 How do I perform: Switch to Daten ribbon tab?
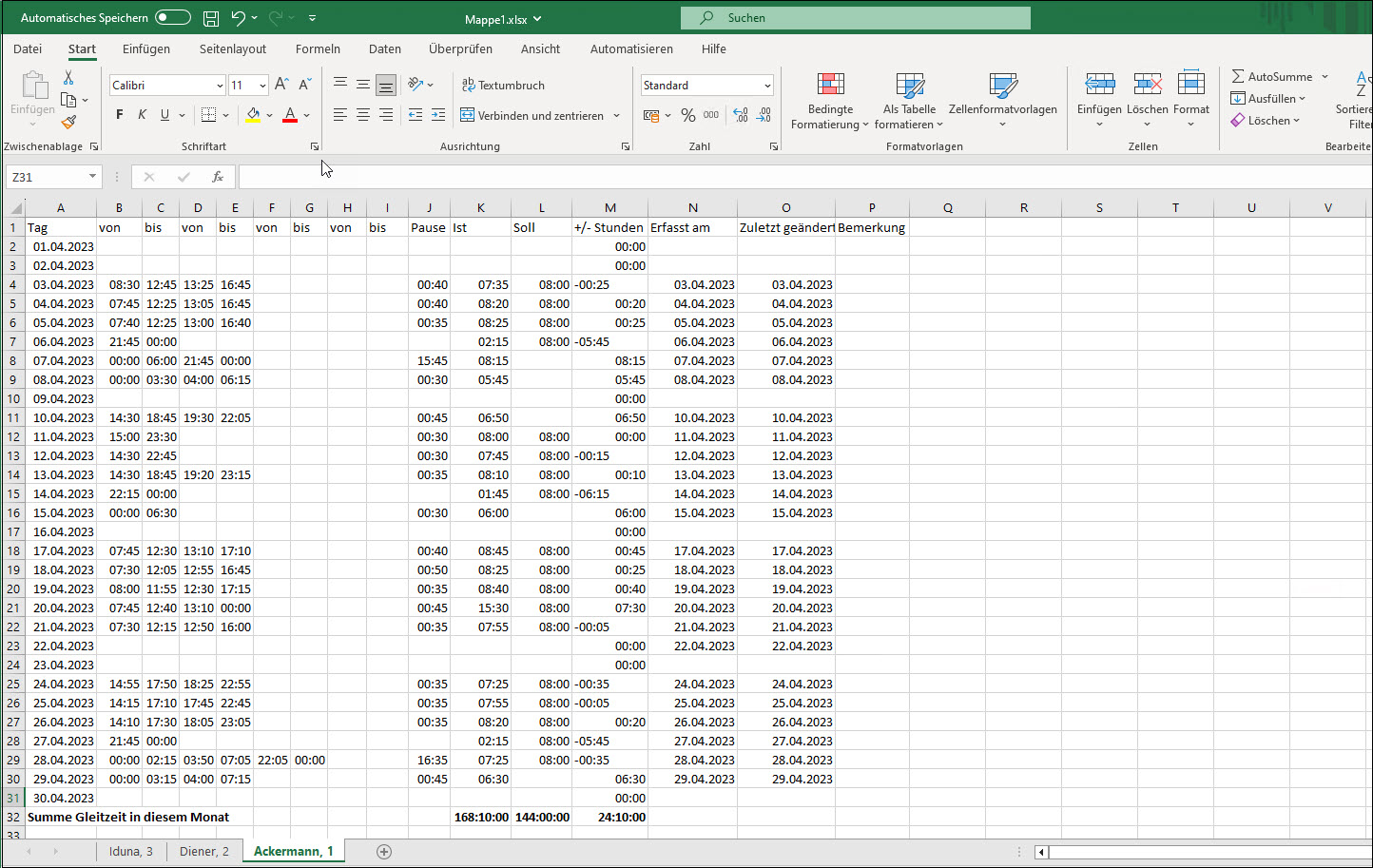pyautogui.click(x=385, y=48)
